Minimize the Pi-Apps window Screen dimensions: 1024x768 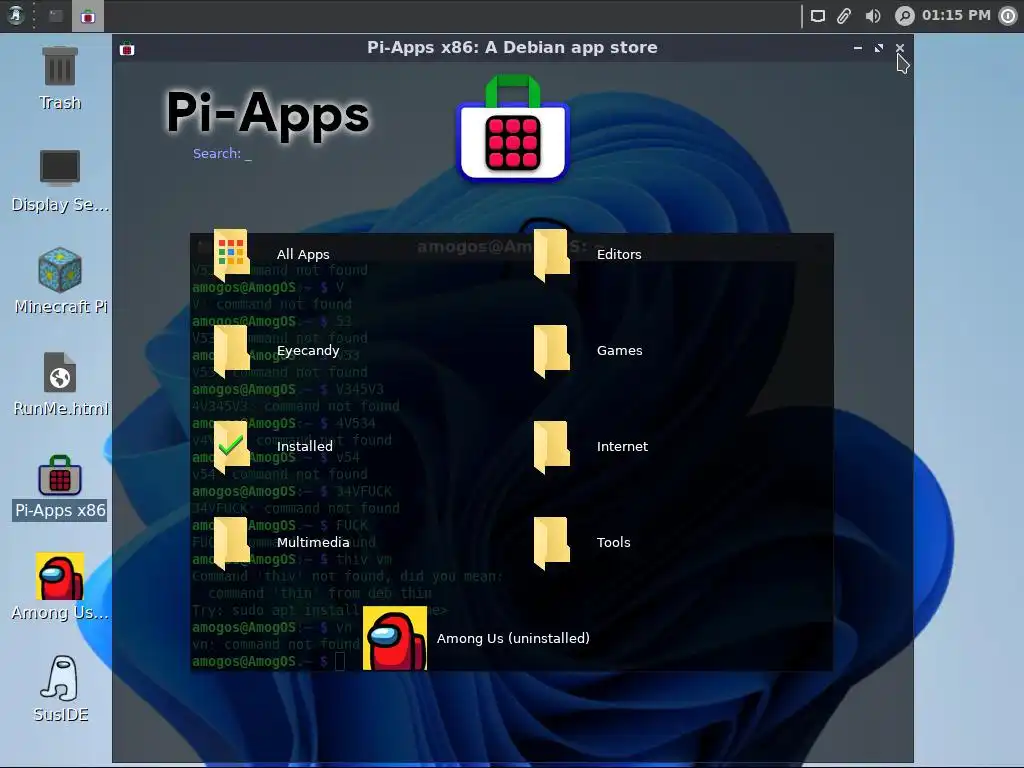pos(857,48)
